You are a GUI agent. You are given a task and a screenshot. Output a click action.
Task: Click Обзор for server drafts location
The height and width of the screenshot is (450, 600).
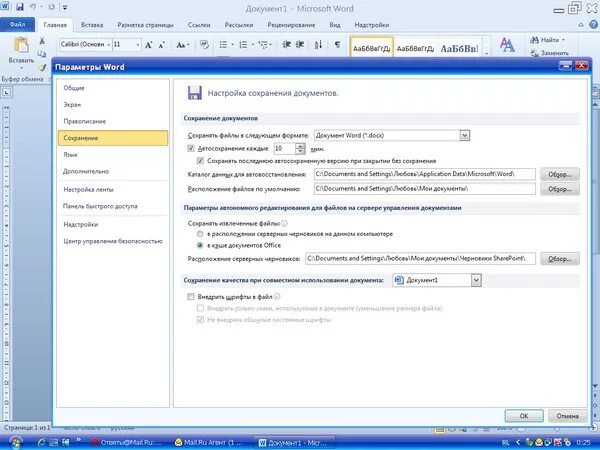pyautogui.click(x=560, y=259)
